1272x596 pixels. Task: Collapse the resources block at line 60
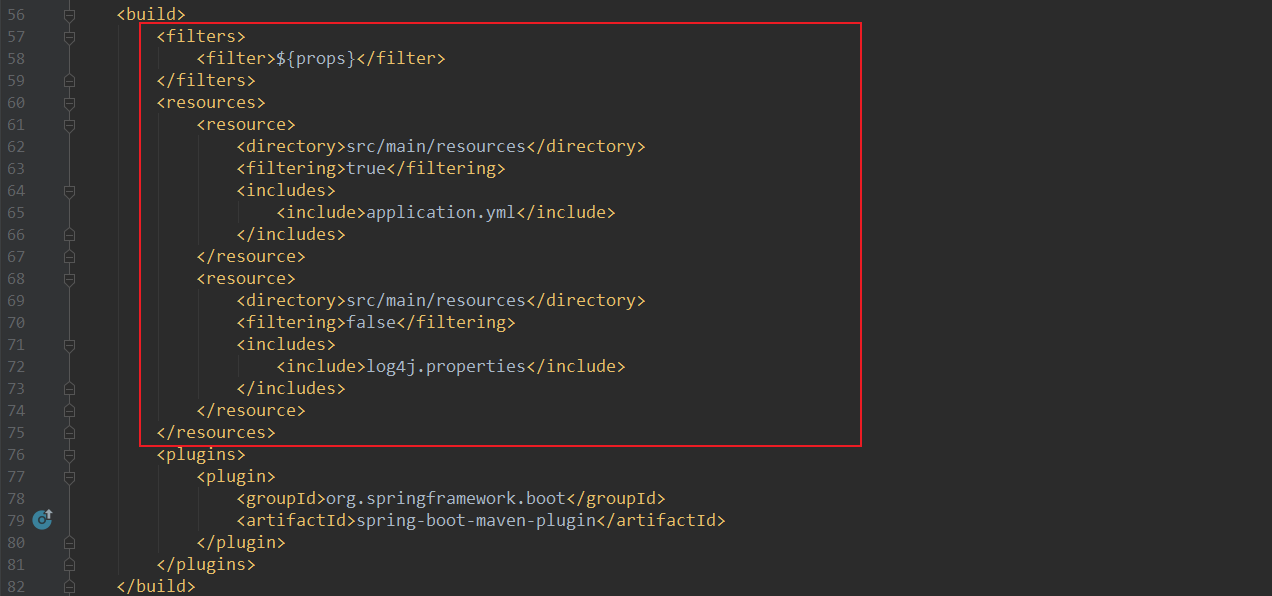pos(69,103)
